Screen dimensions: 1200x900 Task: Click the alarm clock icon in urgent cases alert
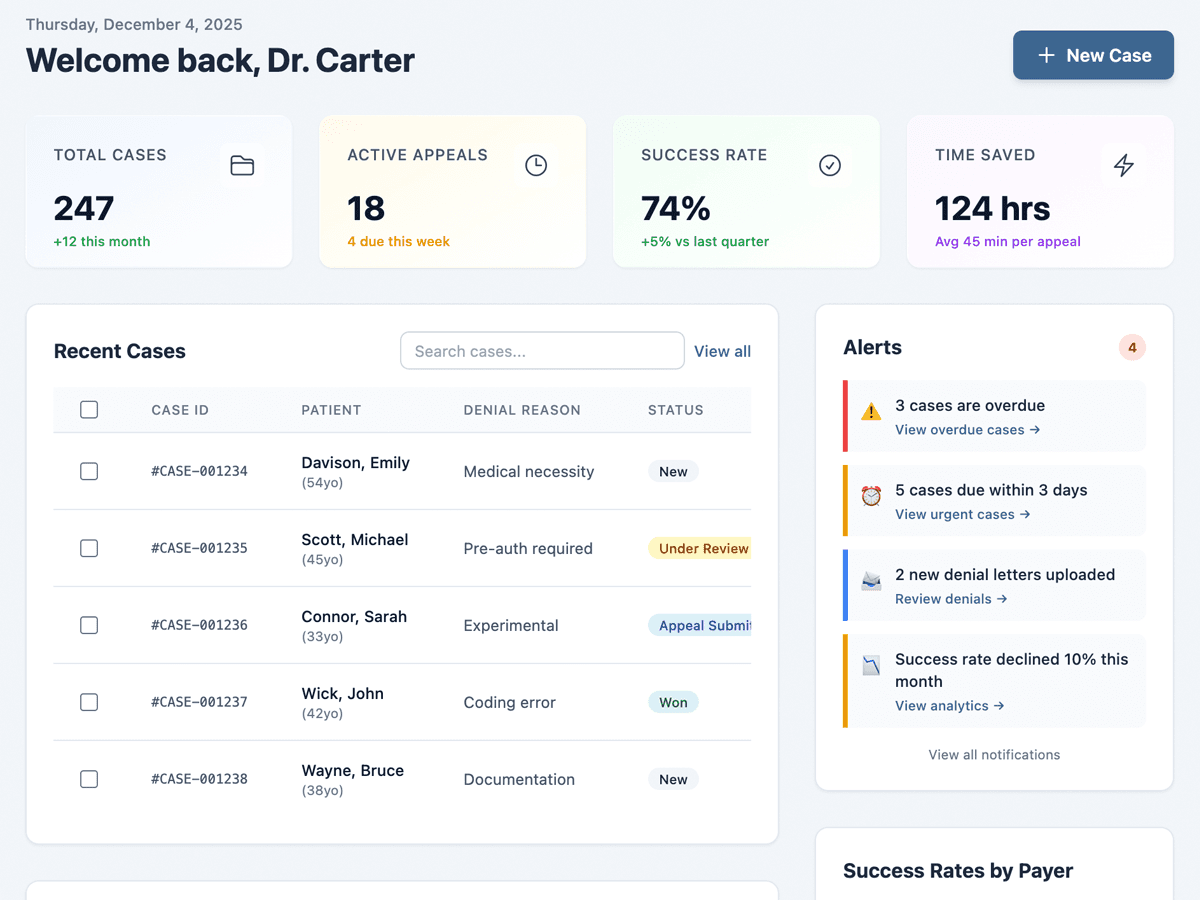tap(870, 495)
